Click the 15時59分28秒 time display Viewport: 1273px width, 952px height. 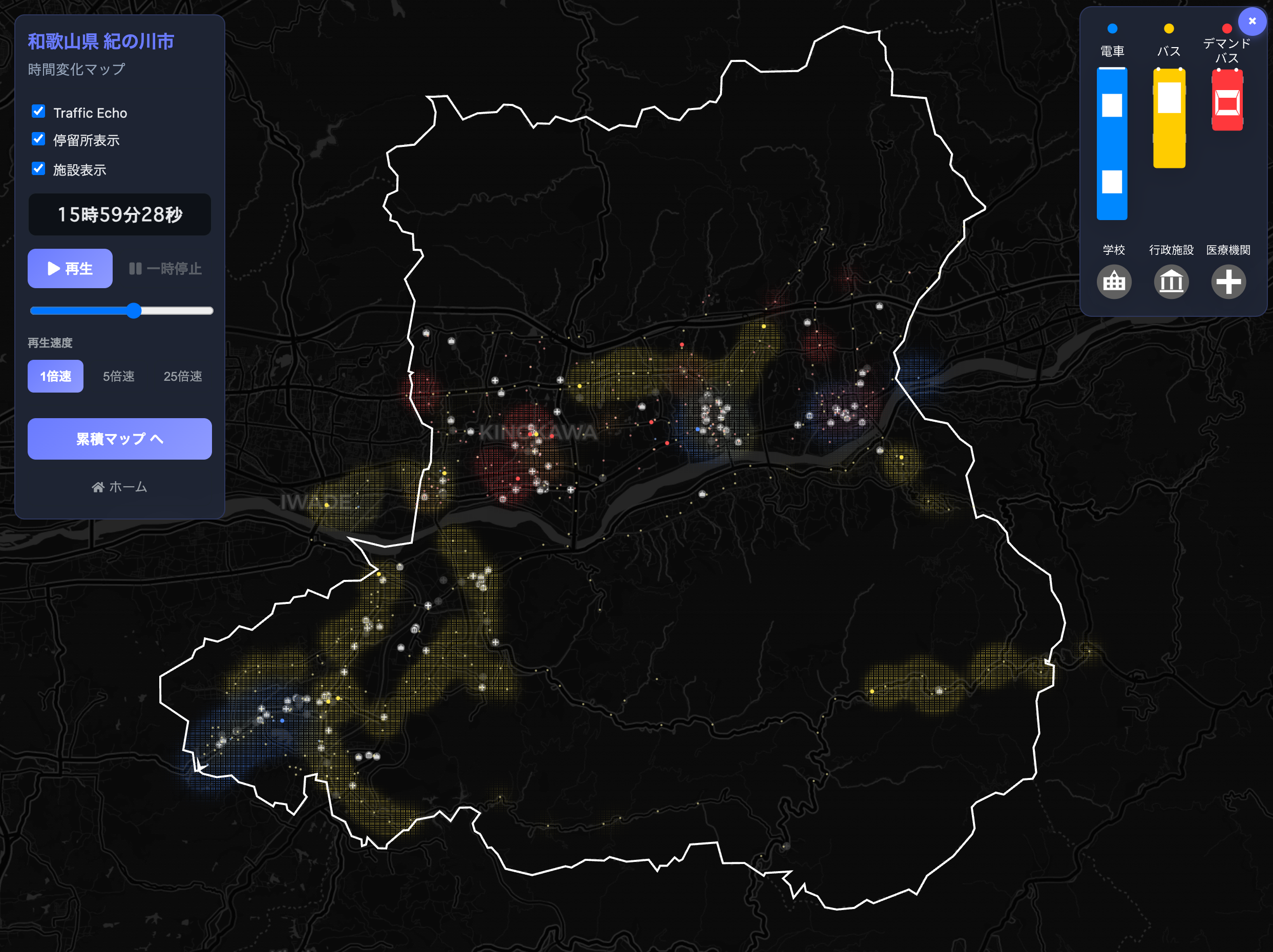(120, 214)
